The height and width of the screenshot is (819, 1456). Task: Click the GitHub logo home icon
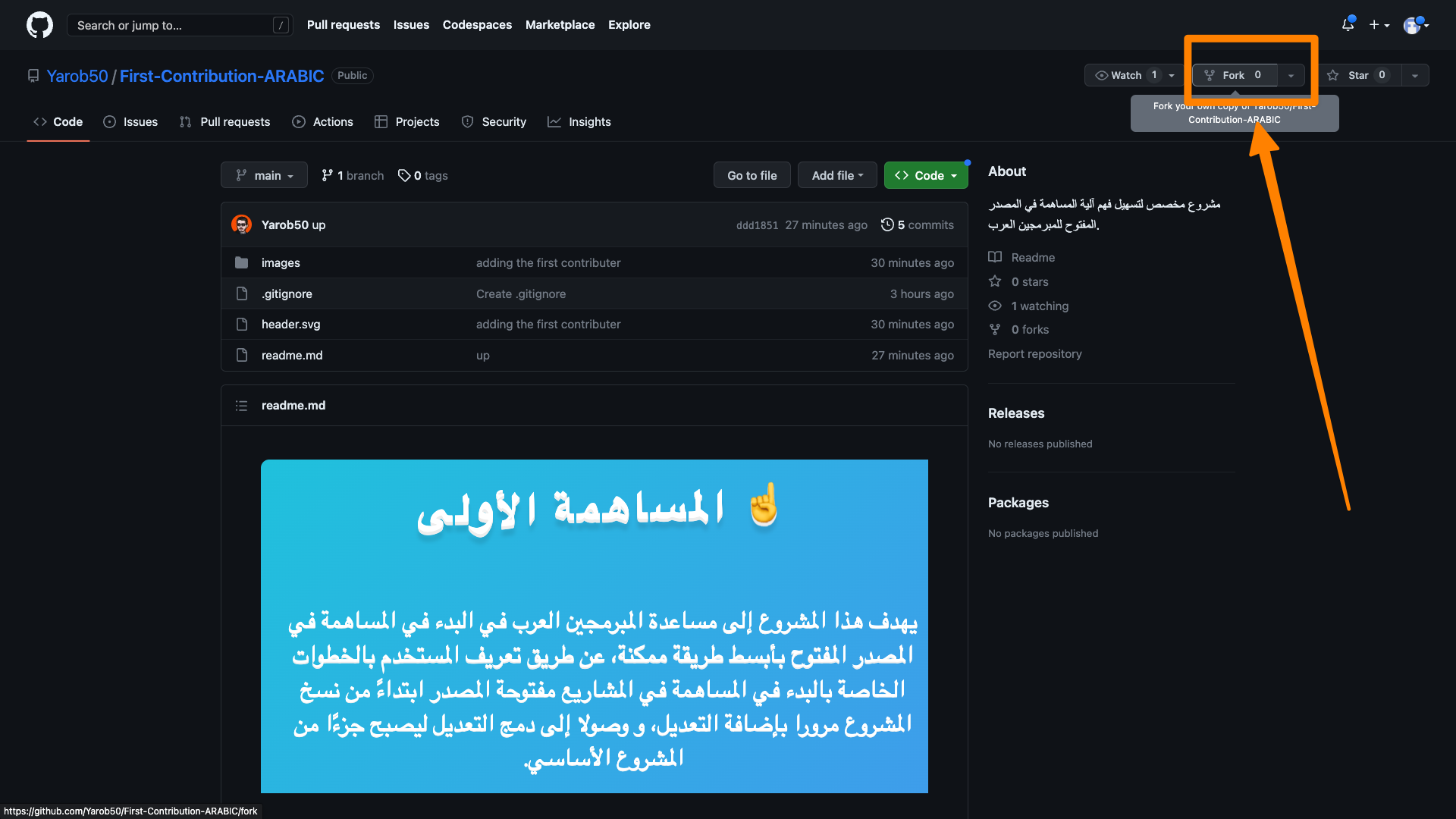click(x=39, y=25)
